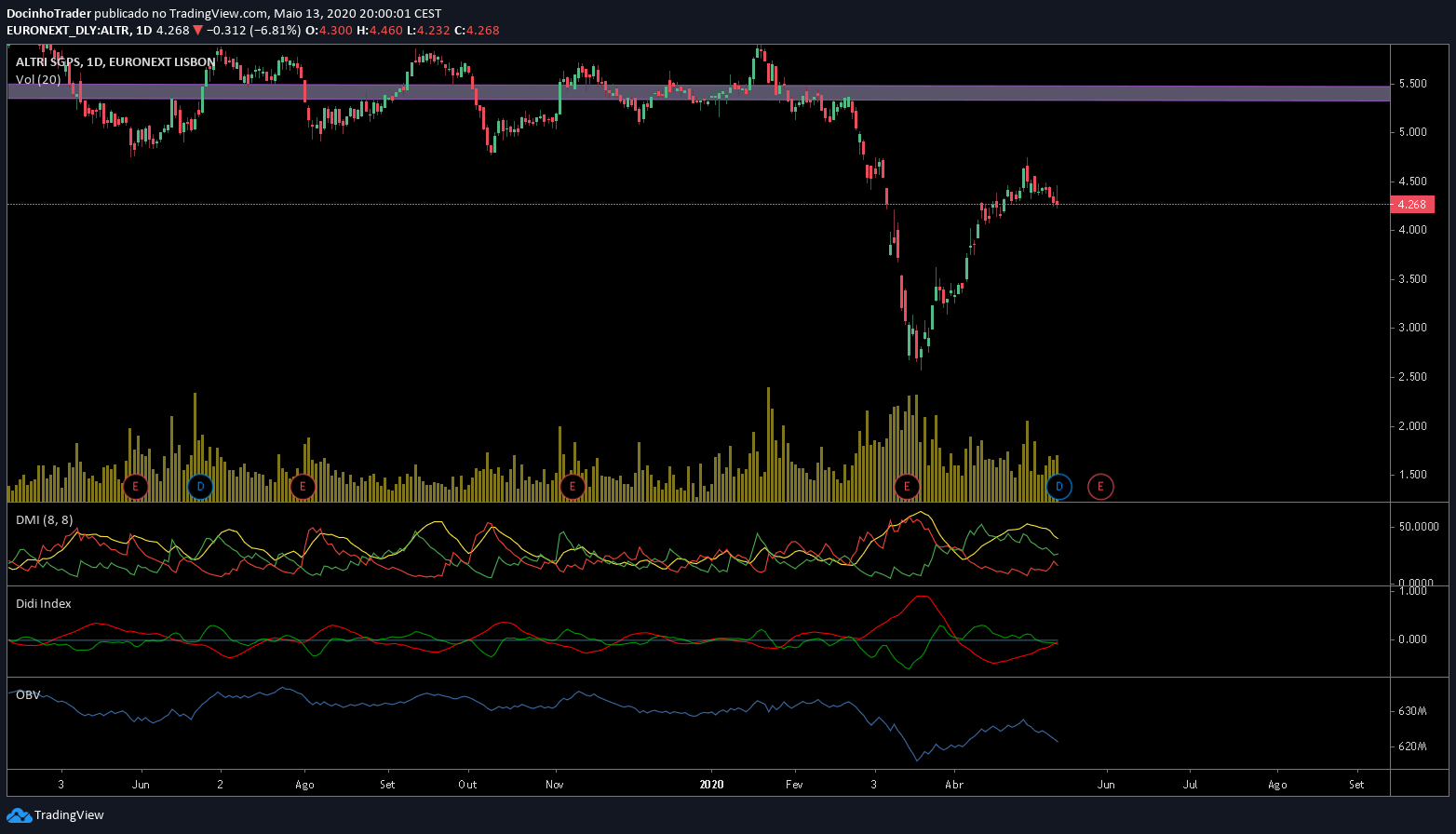Select the earnings marker near Nov 2019
The image size is (1456, 834).
573,486
